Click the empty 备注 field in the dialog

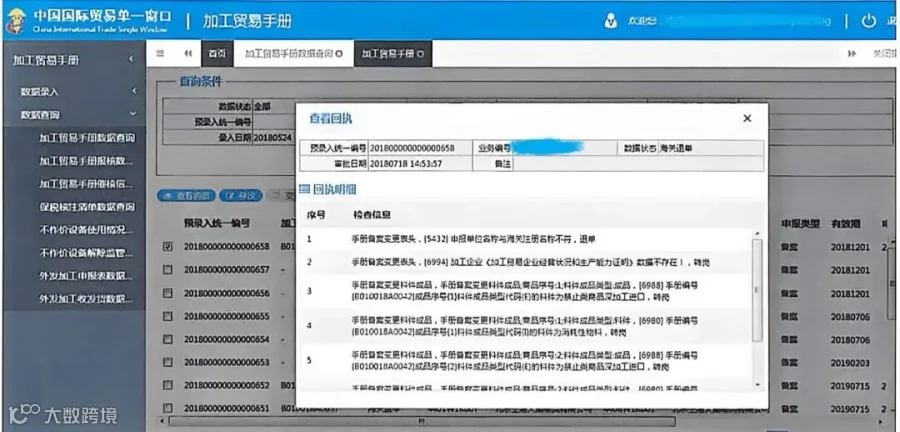click(638, 164)
